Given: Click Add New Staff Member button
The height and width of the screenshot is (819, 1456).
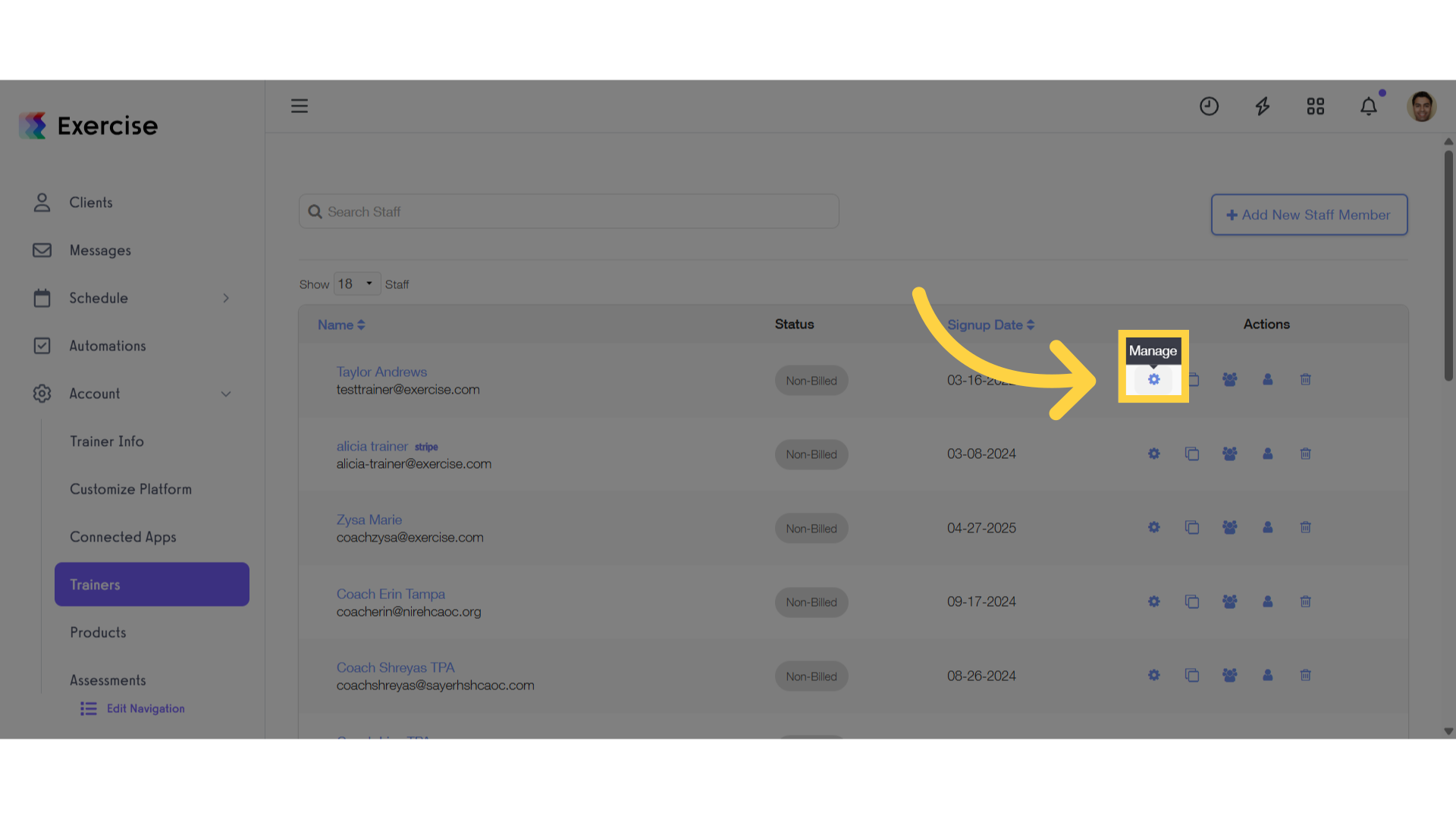Looking at the screenshot, I should [1309, 215].
